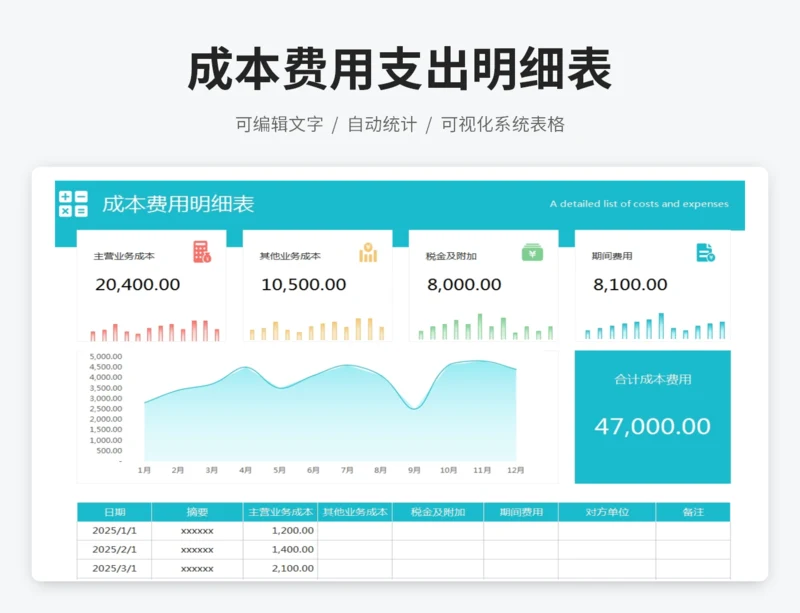Screen dimensions: 800x613
Task: Click the 9月 dip in the area chart
Action: point(414,407)
